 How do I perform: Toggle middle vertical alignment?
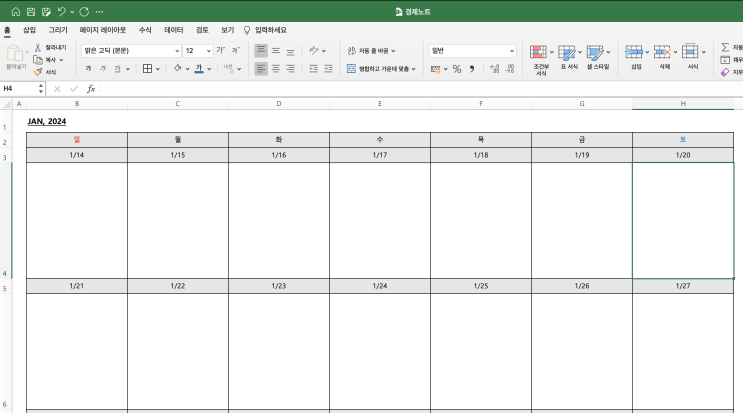[x=276, y=51]
